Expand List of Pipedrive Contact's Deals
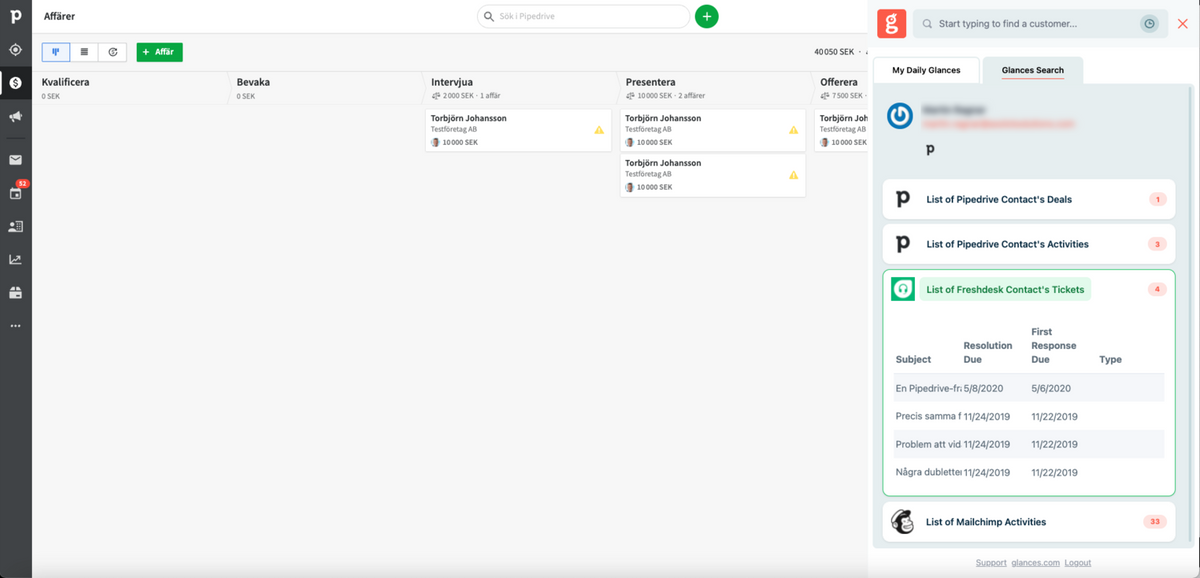This screenshot has width=1200, height=578. click(x=1028, y=199)
